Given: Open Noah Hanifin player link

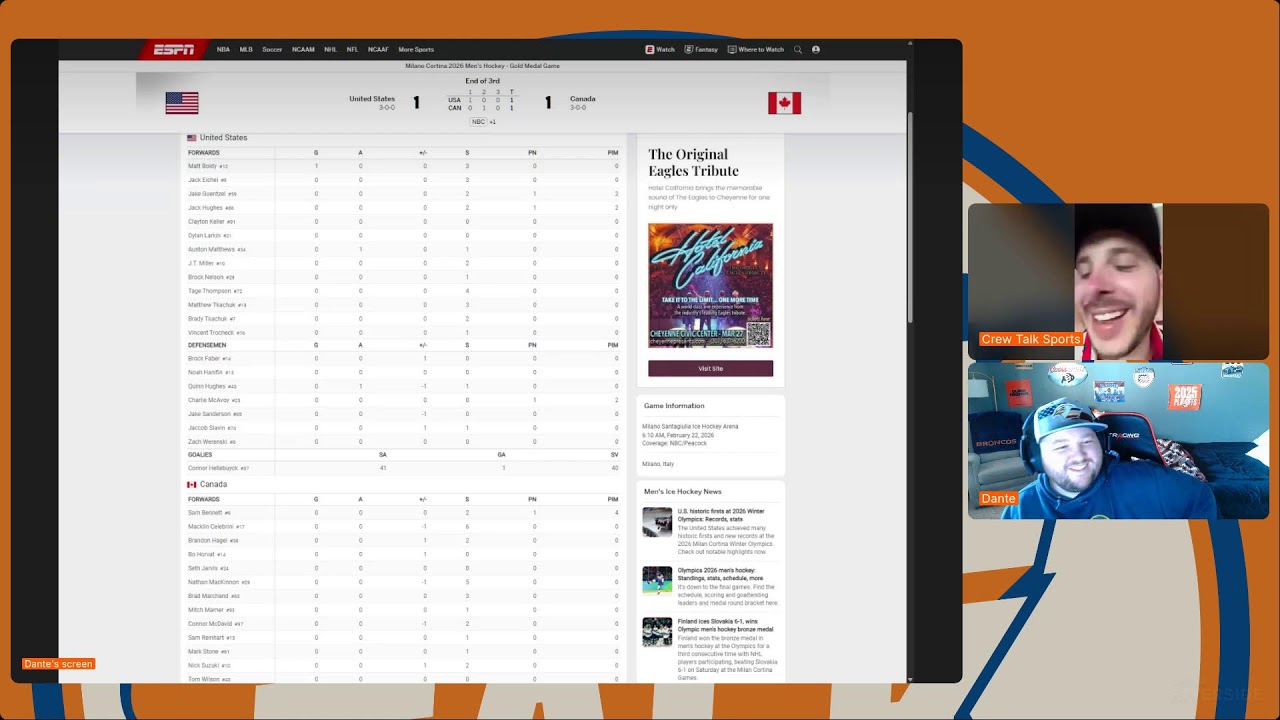Looking at the screenshot, I should pyautogui.click(x=206, y=372).
